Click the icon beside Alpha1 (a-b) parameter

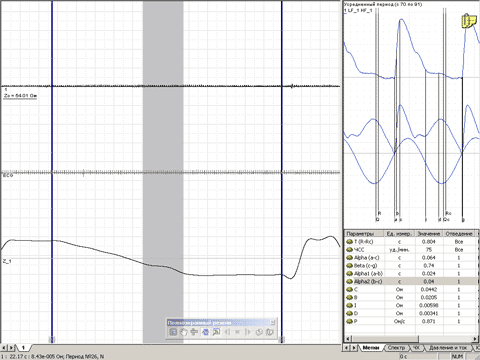click(x=349, y=274)
